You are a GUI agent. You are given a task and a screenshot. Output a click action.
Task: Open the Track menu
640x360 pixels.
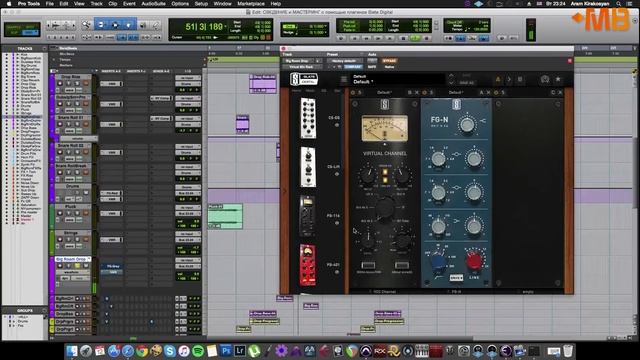point(96,4)
